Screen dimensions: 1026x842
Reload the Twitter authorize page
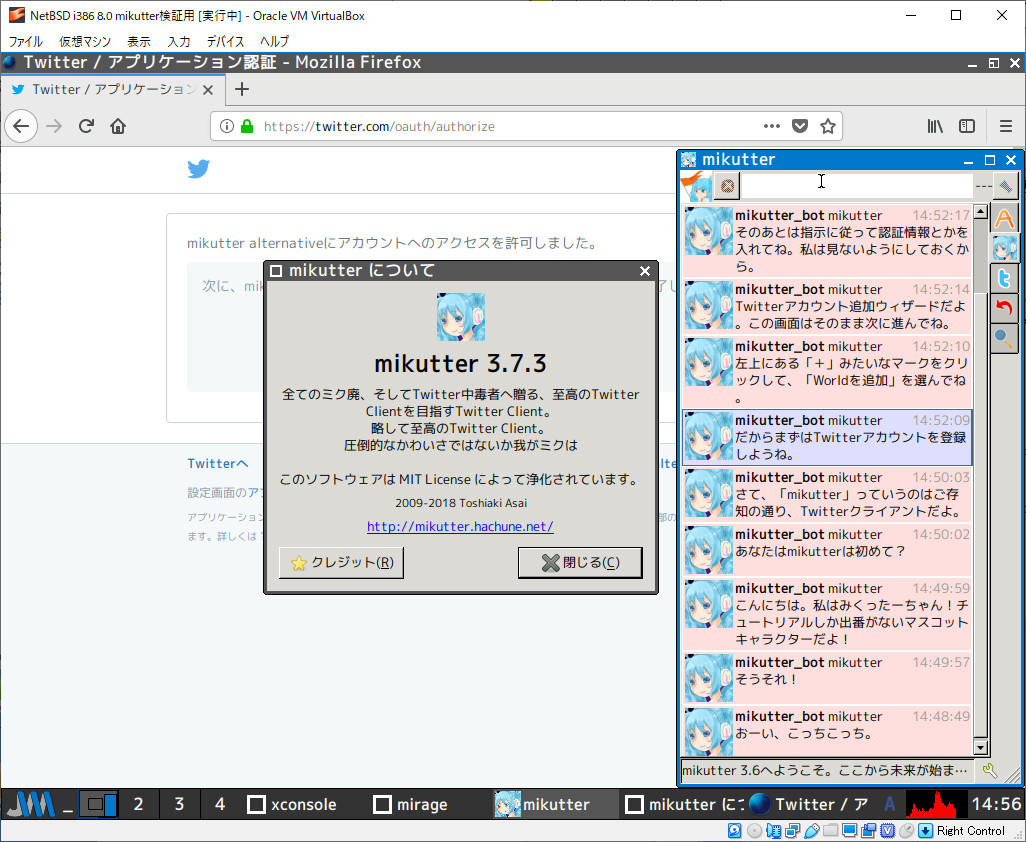(x=86, y=126)
